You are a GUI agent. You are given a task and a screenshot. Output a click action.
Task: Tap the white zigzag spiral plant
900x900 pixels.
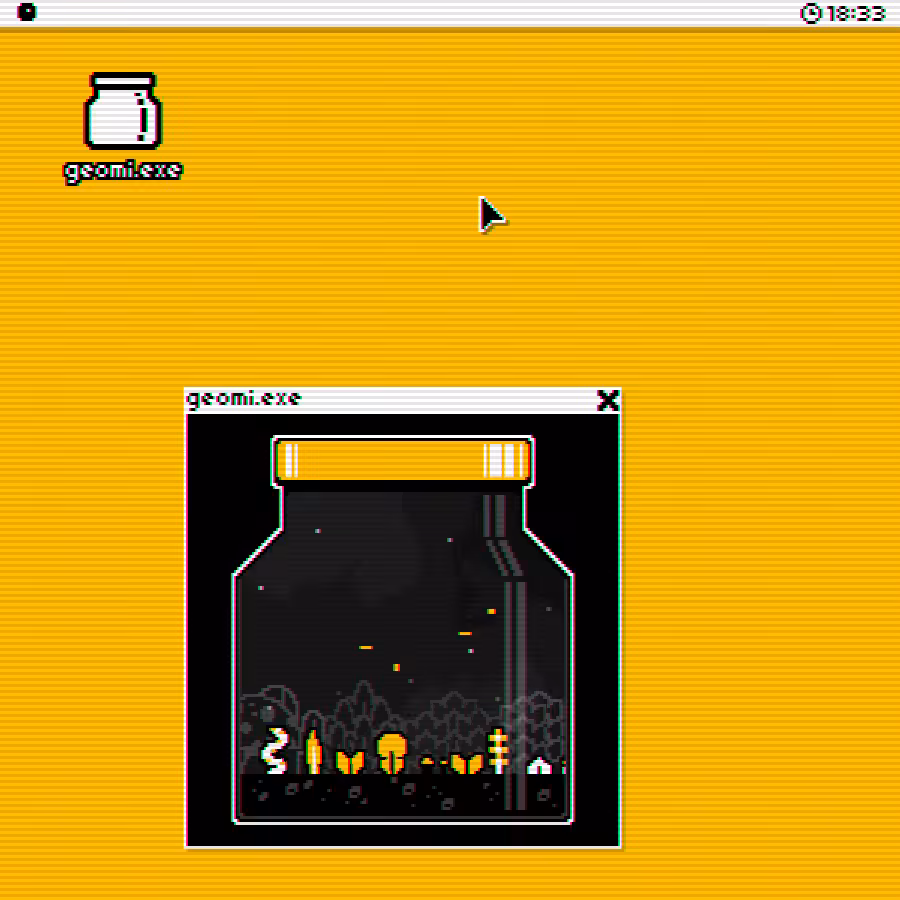pos(274,751)
